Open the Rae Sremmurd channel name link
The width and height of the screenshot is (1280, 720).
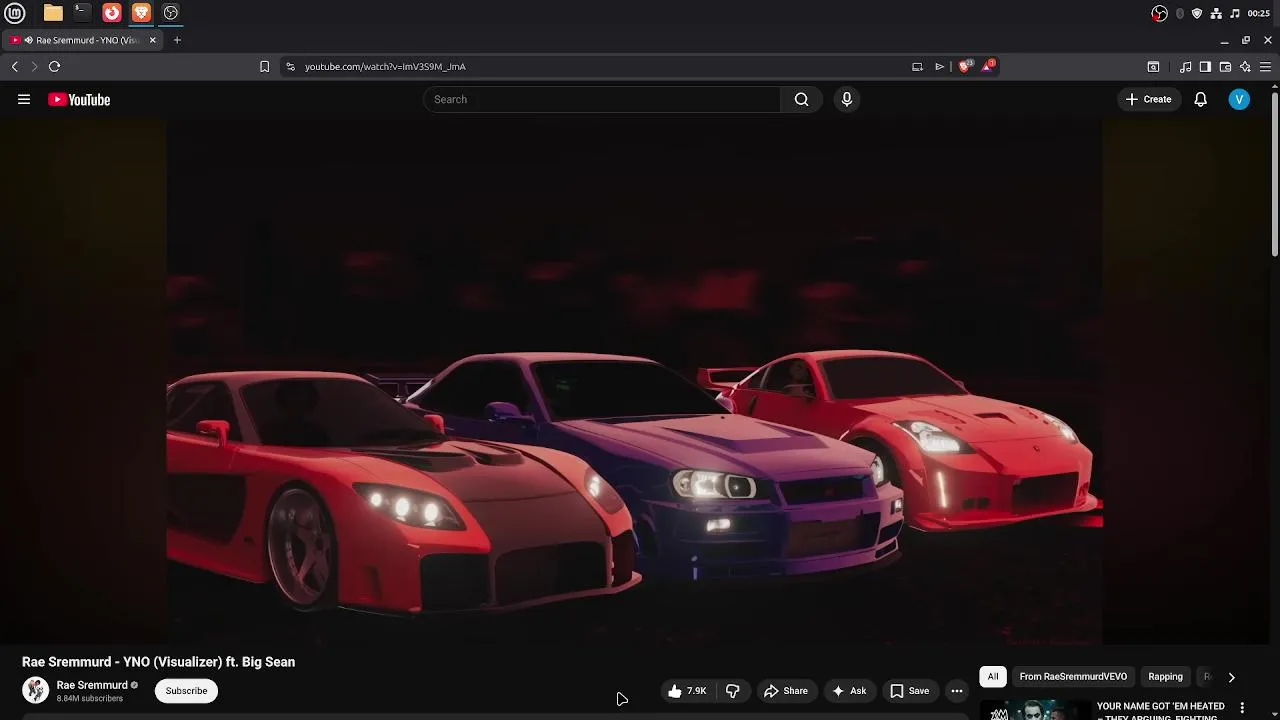tap(92, 685)
